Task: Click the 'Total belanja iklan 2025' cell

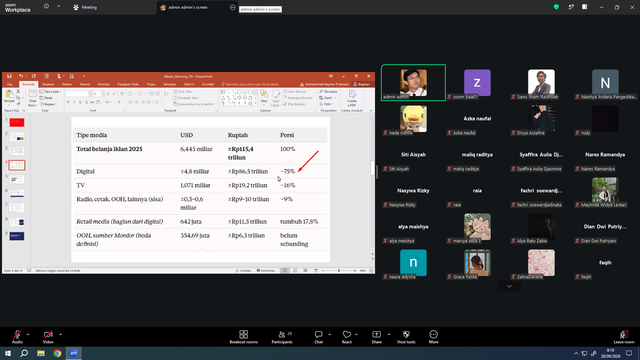Action: [109, 149]
